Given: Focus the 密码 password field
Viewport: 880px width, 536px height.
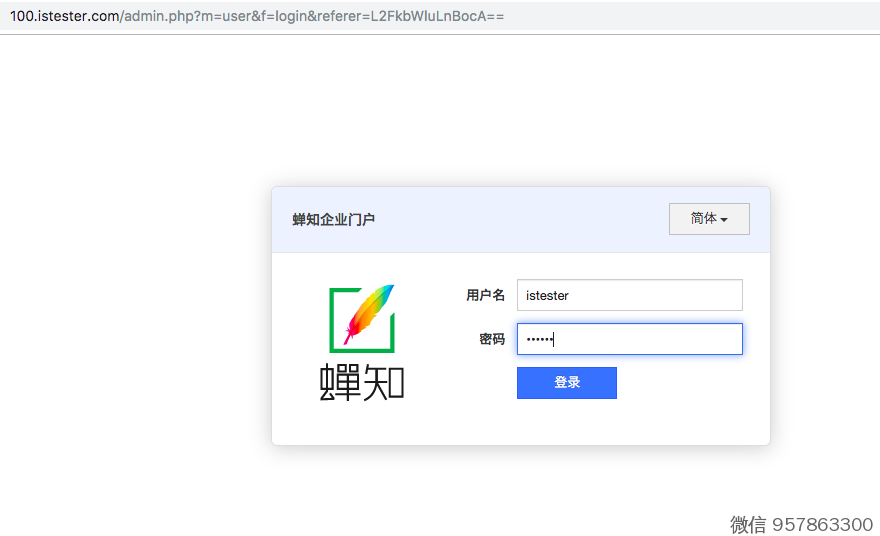Looking at the screenshot, I should pos(629,339).
